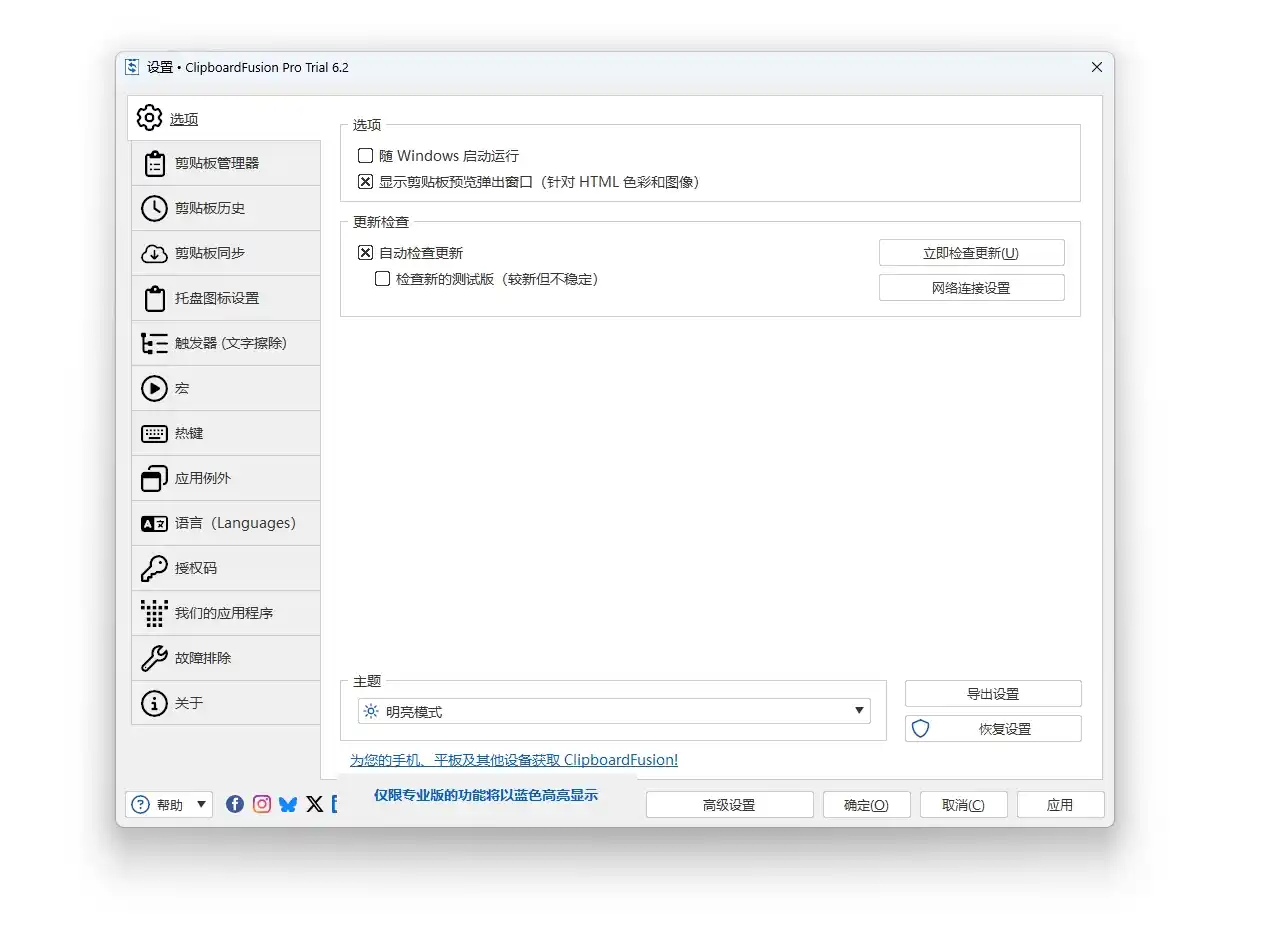Toggle 自动检查更新 checkbox
This screenshot has height=928, width=1261.
365,253
